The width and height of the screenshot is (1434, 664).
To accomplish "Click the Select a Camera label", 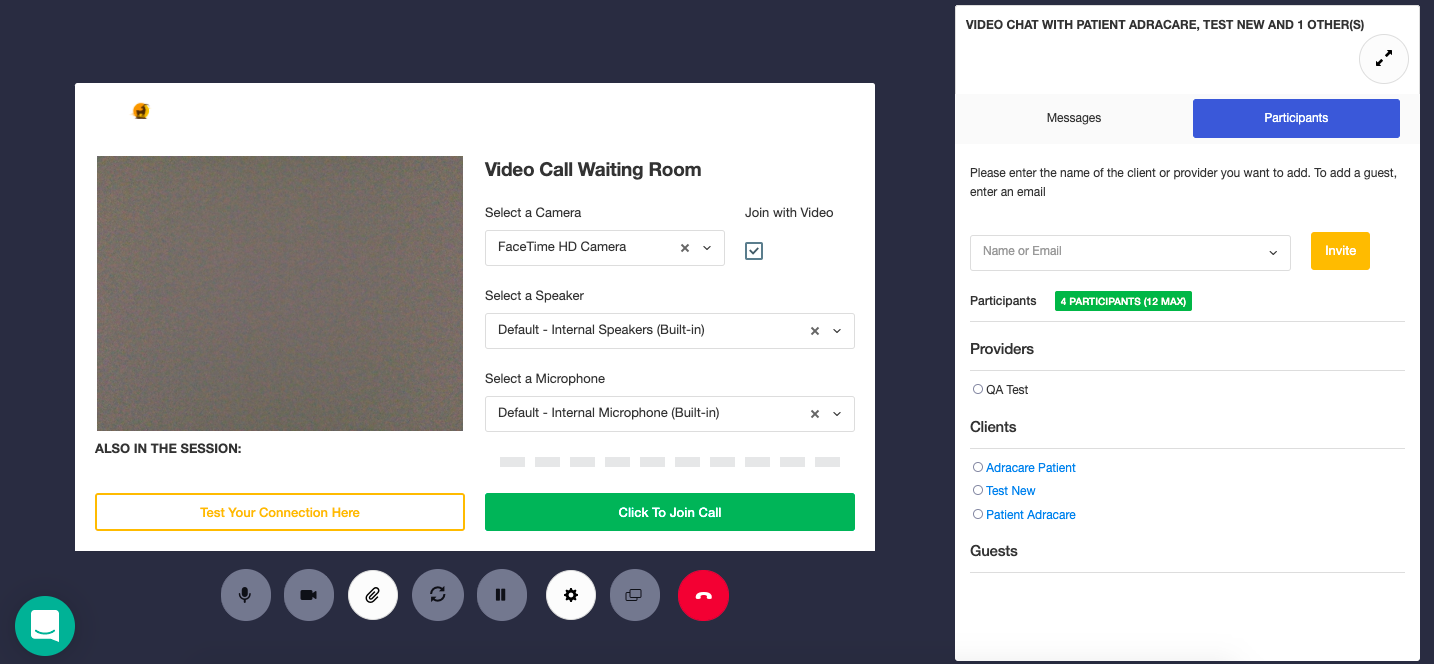I will pyautogui.click(x=533, y=213).
